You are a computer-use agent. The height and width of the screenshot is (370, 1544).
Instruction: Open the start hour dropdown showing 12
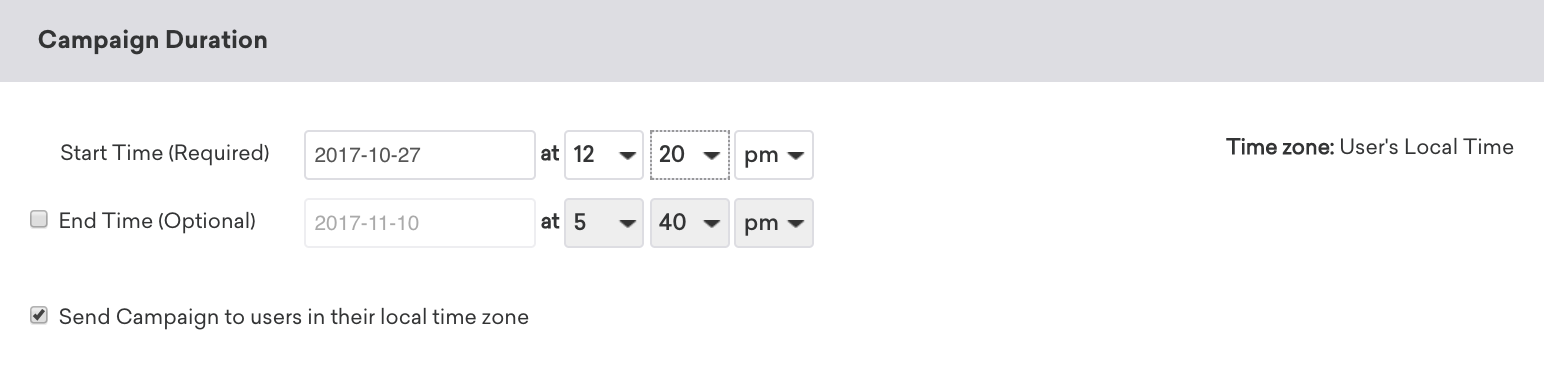click(x=604, y=155)
